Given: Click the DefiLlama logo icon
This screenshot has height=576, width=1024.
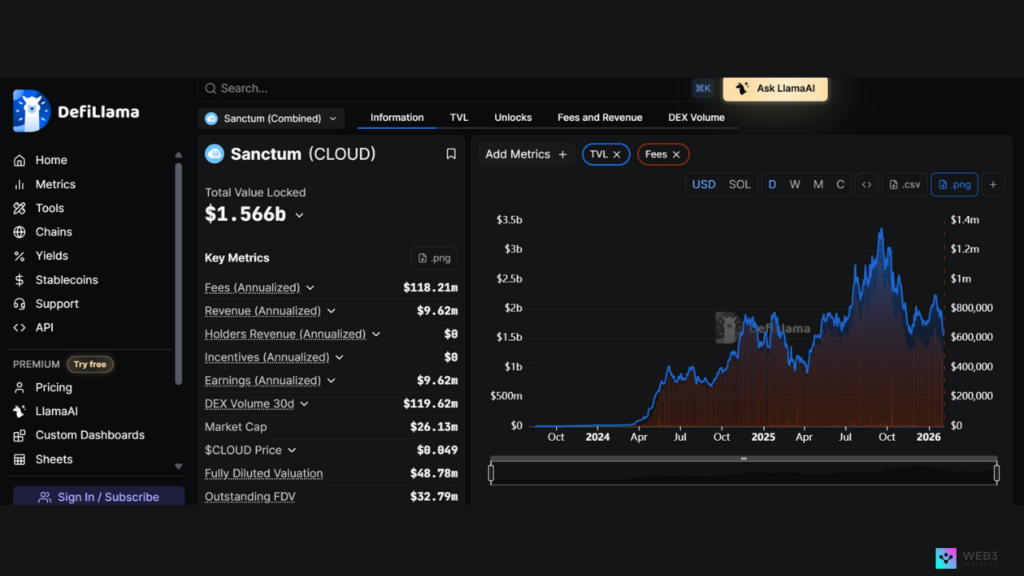Looking at the screenshot, I should [x=31, y=111].
